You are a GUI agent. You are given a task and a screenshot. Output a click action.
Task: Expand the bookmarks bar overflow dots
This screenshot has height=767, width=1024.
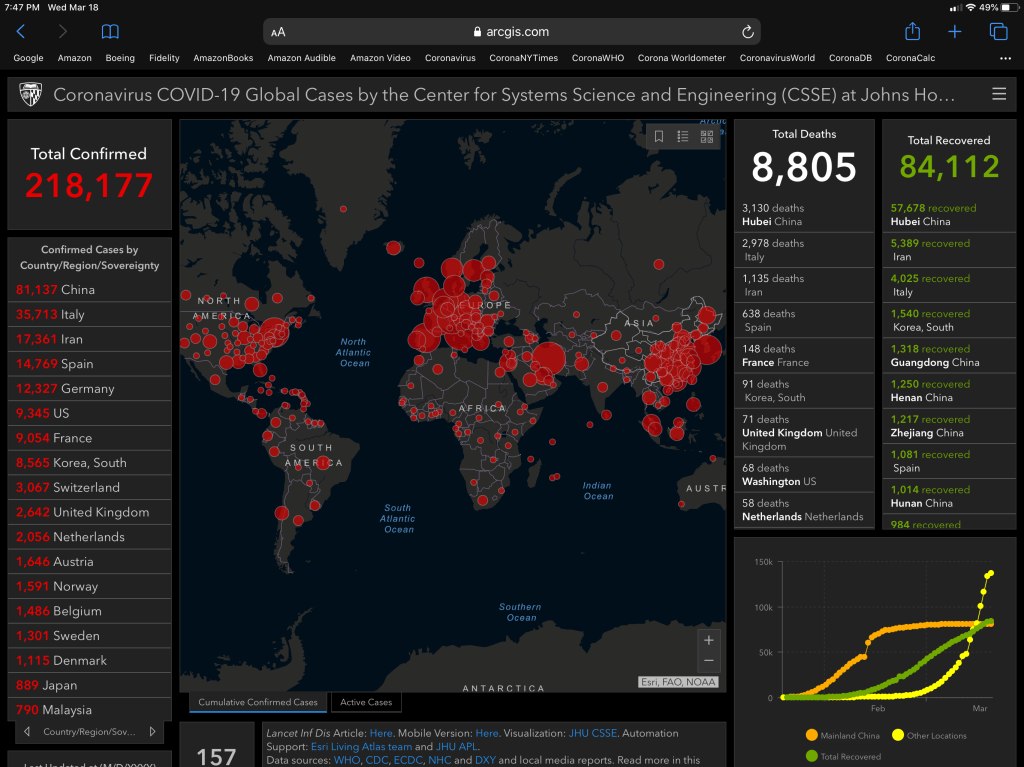1005,58
